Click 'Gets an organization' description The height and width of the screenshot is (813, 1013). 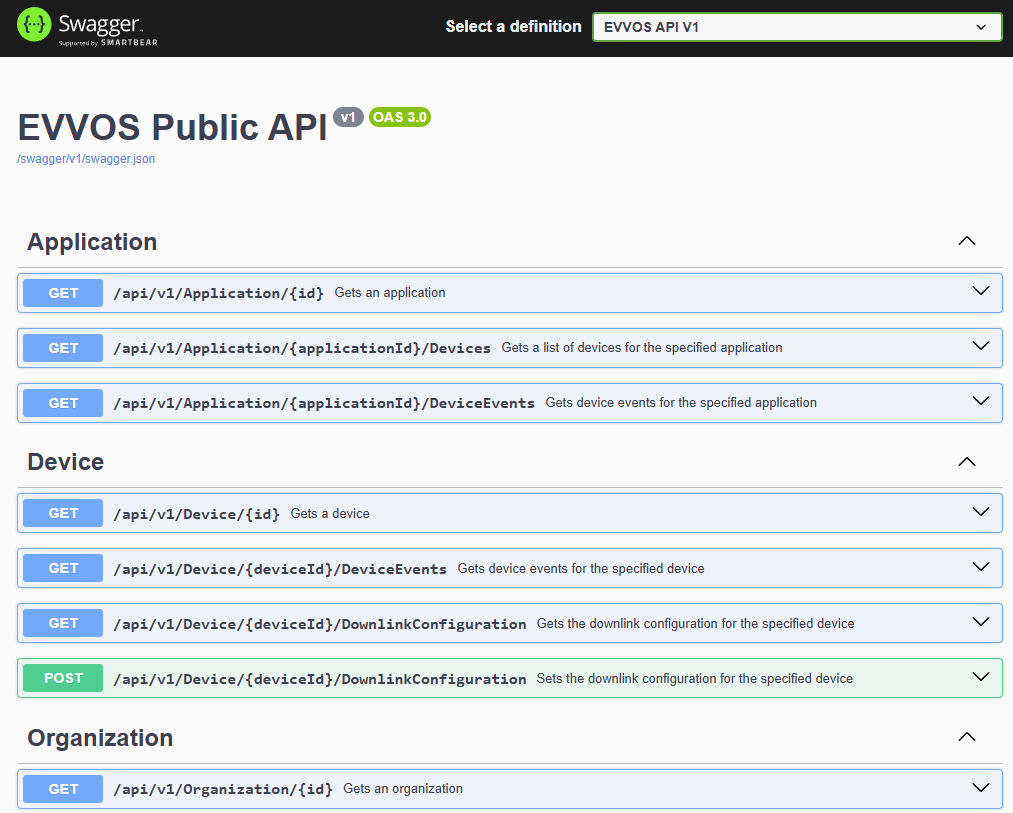(x=402, y=789)
